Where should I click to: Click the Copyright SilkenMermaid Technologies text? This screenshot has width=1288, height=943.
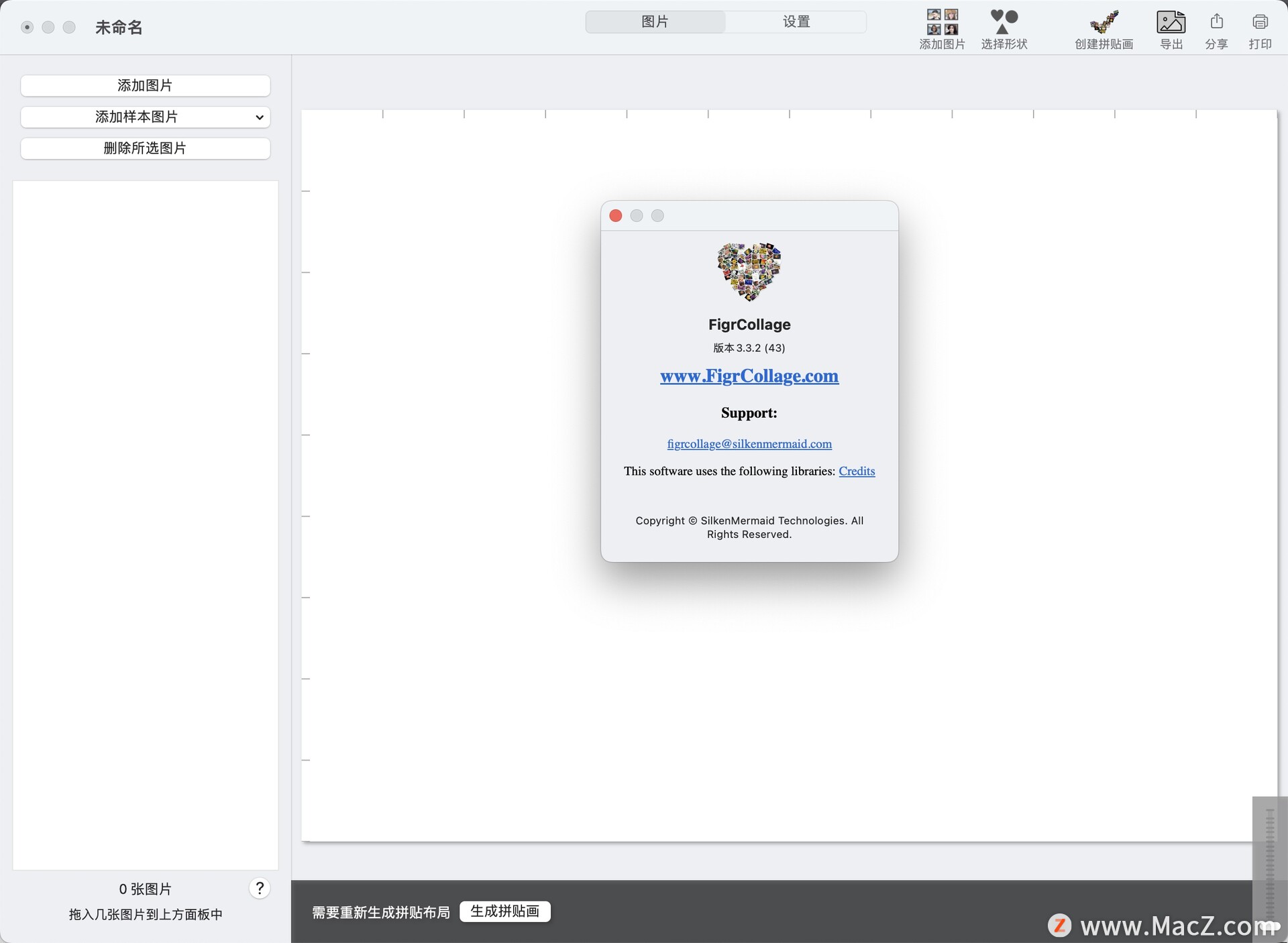click(x=749, y=527)
